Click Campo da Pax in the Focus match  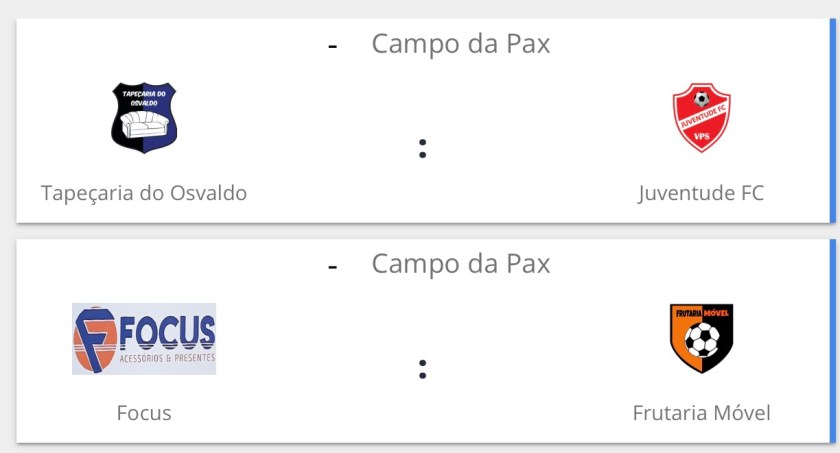[x=461, y=264]
